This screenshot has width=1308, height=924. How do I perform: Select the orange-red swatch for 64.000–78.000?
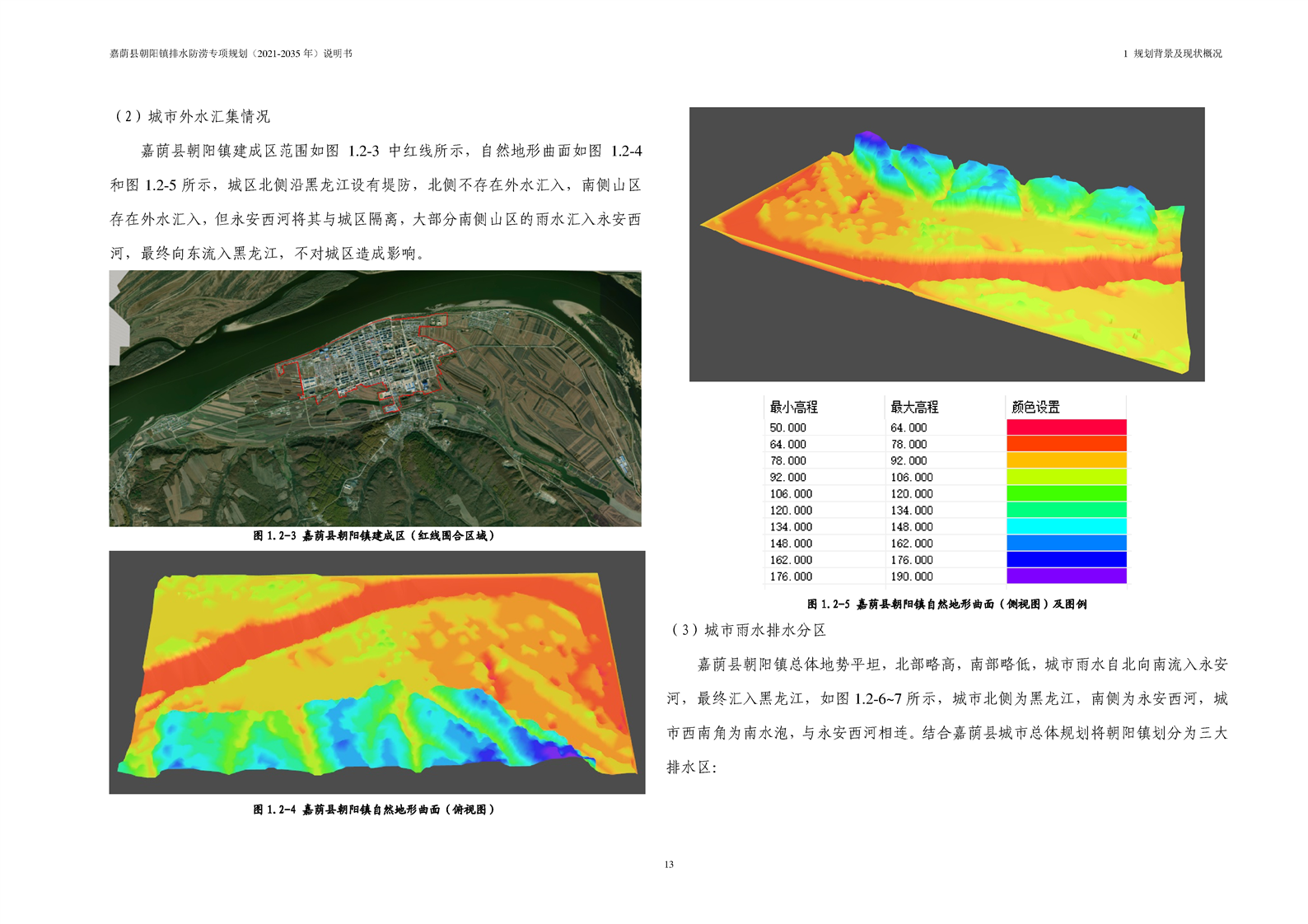1066,444
